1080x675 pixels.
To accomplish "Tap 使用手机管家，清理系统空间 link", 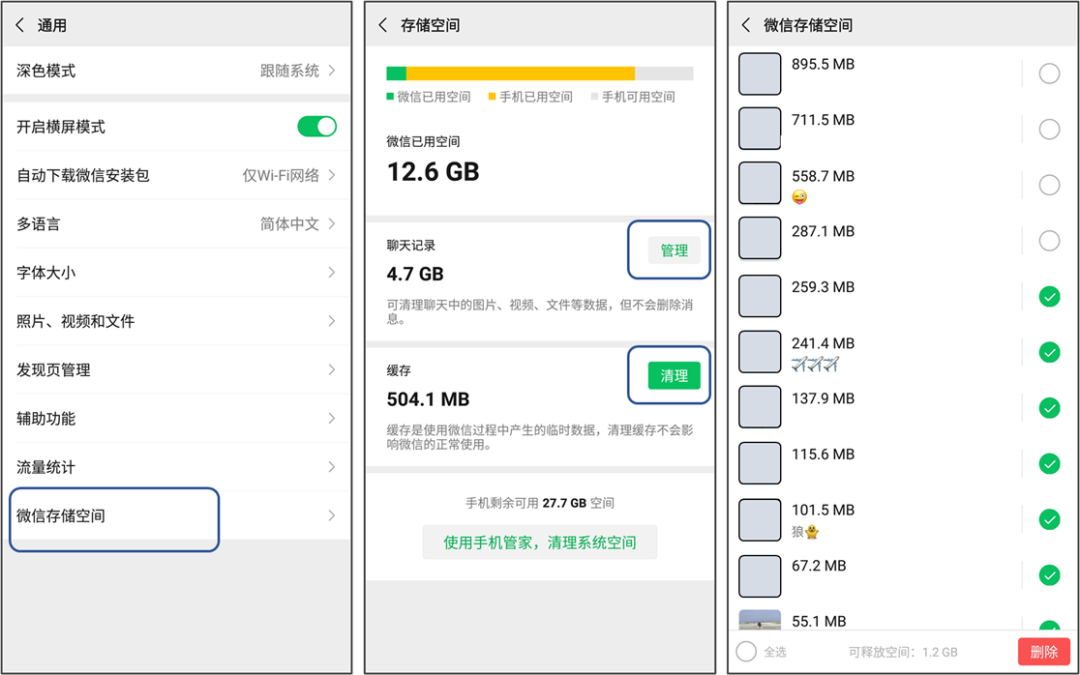I will (x=539, y=543).
